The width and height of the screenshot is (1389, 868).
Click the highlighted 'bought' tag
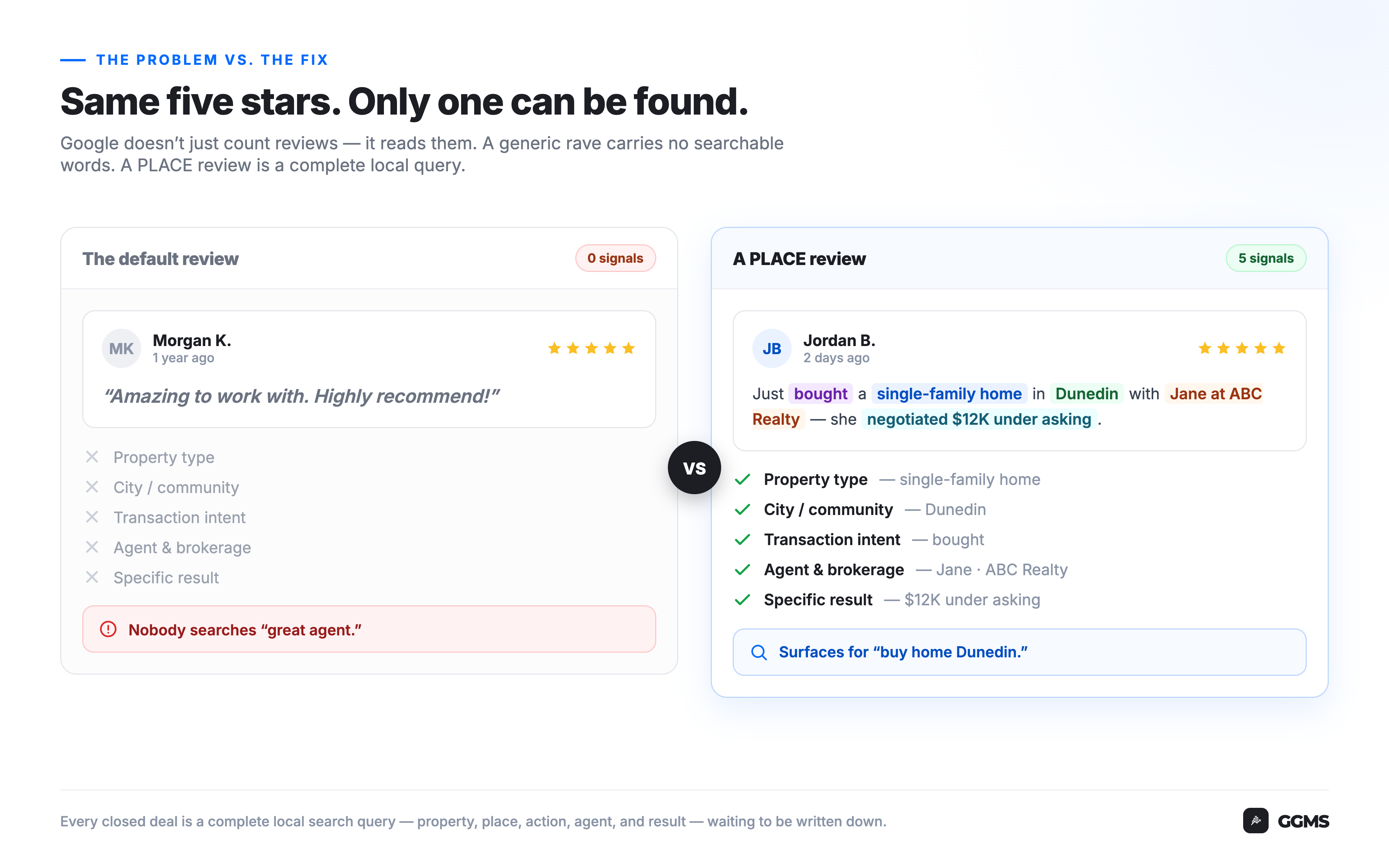tap(820, 394)
